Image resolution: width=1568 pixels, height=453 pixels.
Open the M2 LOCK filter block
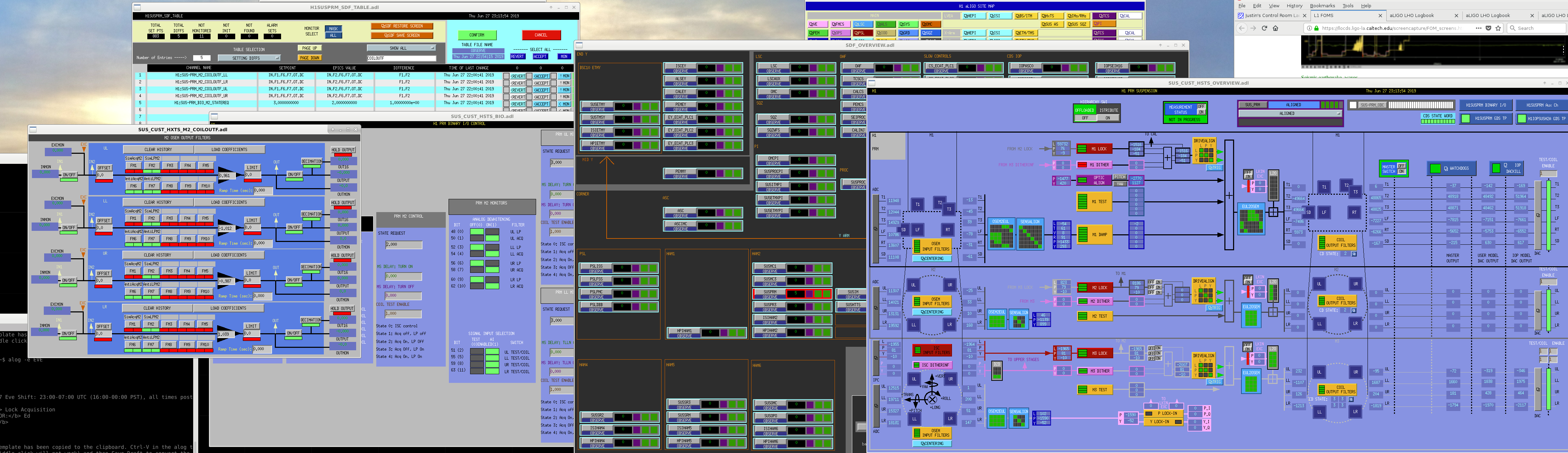tap(1095, 288)
